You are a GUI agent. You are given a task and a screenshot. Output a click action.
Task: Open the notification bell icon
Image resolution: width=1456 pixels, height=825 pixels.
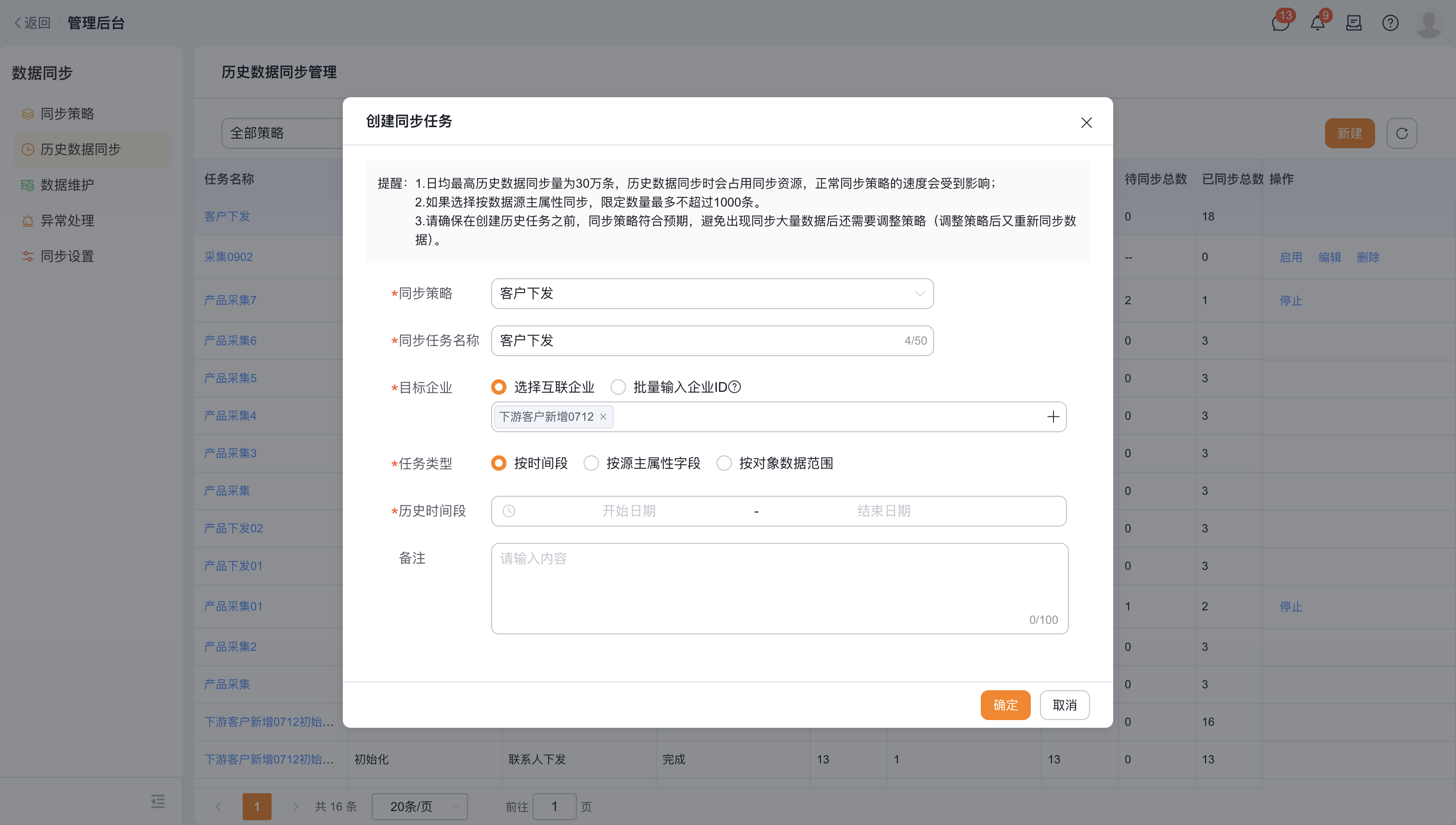click(x=1317, y=23)
